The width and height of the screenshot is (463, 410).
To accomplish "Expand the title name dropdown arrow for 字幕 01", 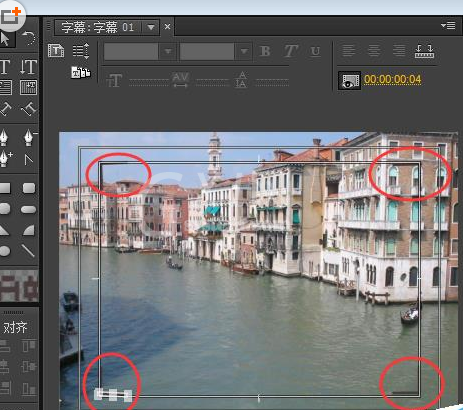I will (151, 27).
